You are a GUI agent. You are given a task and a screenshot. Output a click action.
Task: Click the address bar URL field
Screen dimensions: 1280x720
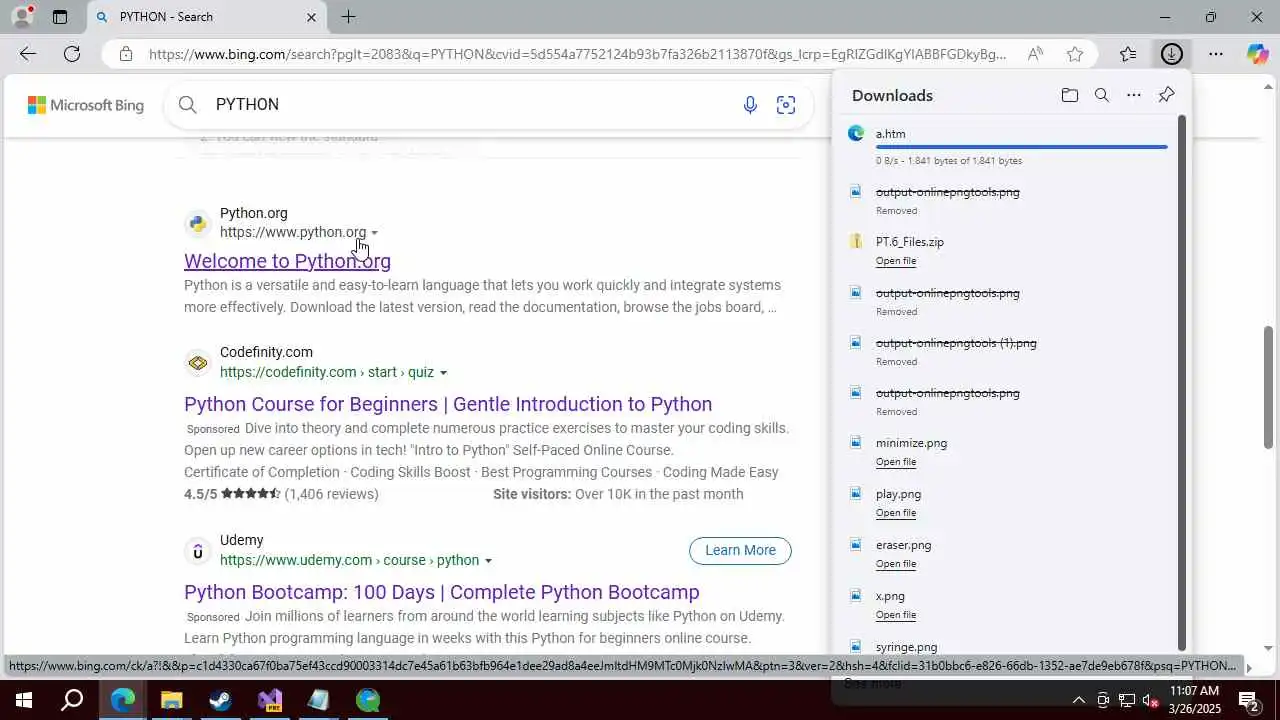[577, 54]
